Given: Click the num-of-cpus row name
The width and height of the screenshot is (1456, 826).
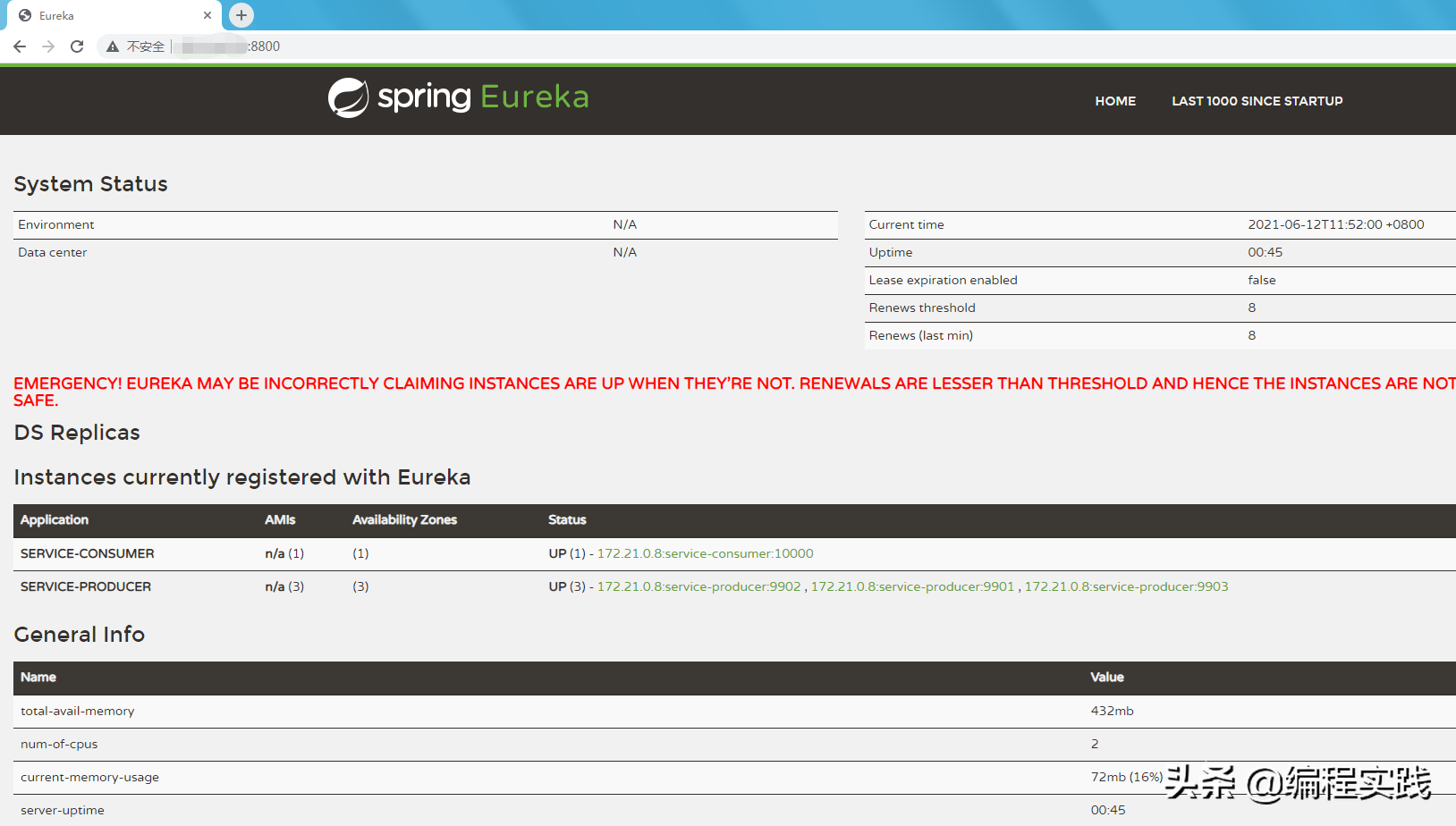Looking at the screenshot, I should pyautogui.click(x=59, y=744).
